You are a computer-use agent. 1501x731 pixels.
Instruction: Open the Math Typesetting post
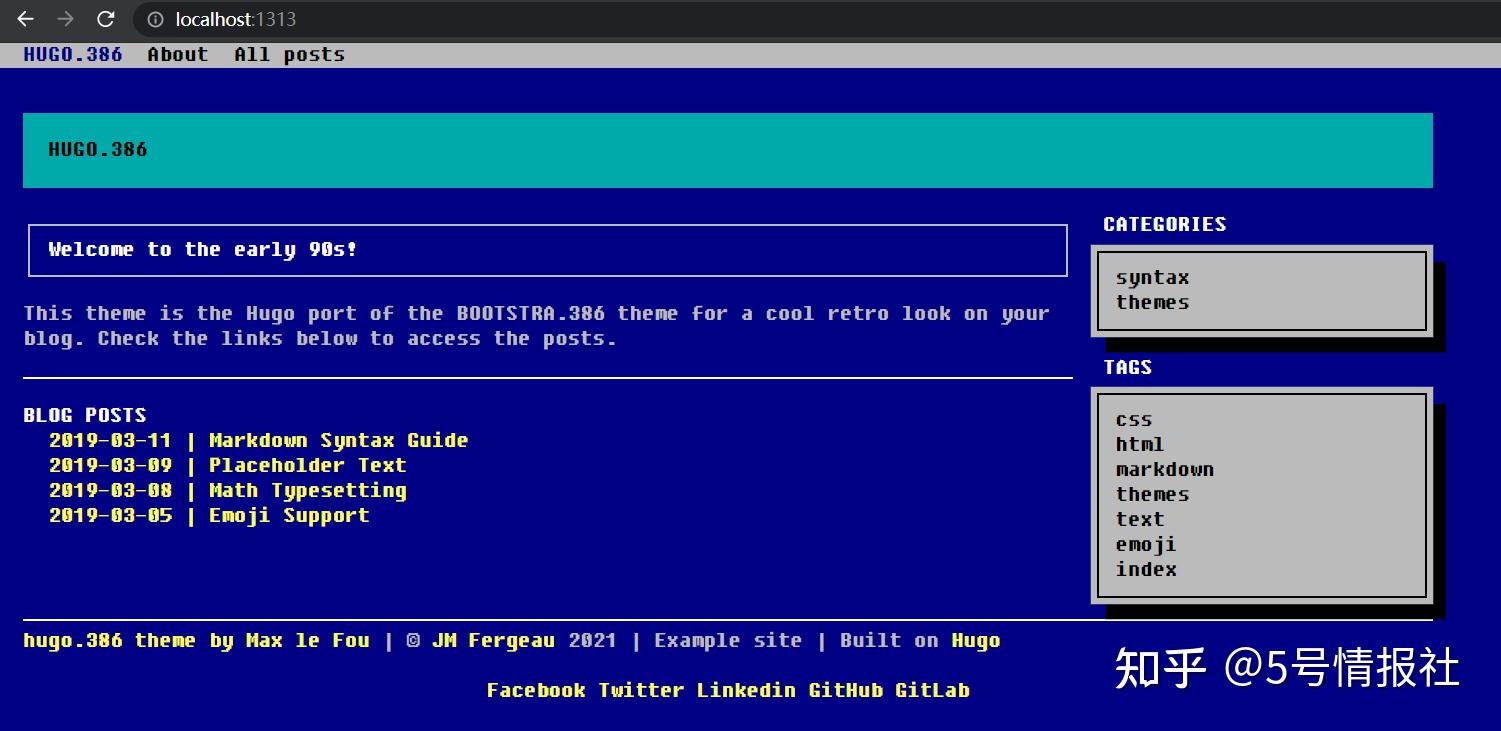click(x=307, y=491)
